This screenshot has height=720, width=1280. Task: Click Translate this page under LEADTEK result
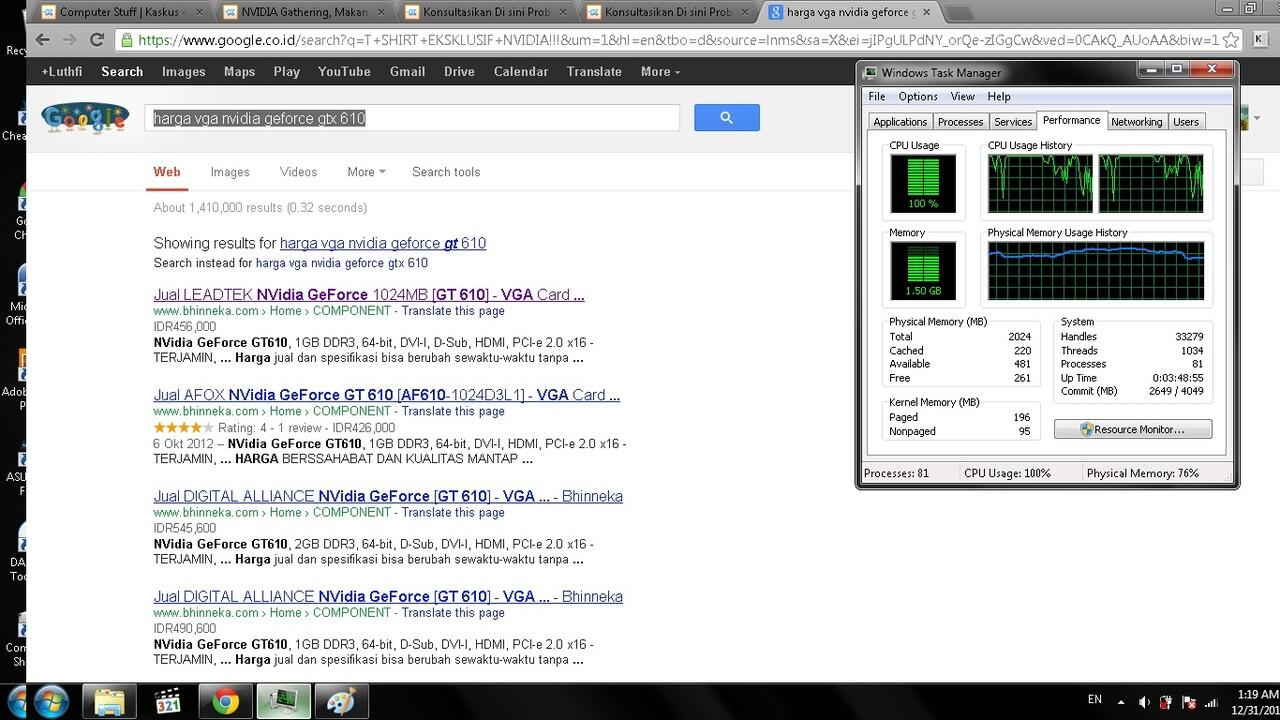(453, 311)
